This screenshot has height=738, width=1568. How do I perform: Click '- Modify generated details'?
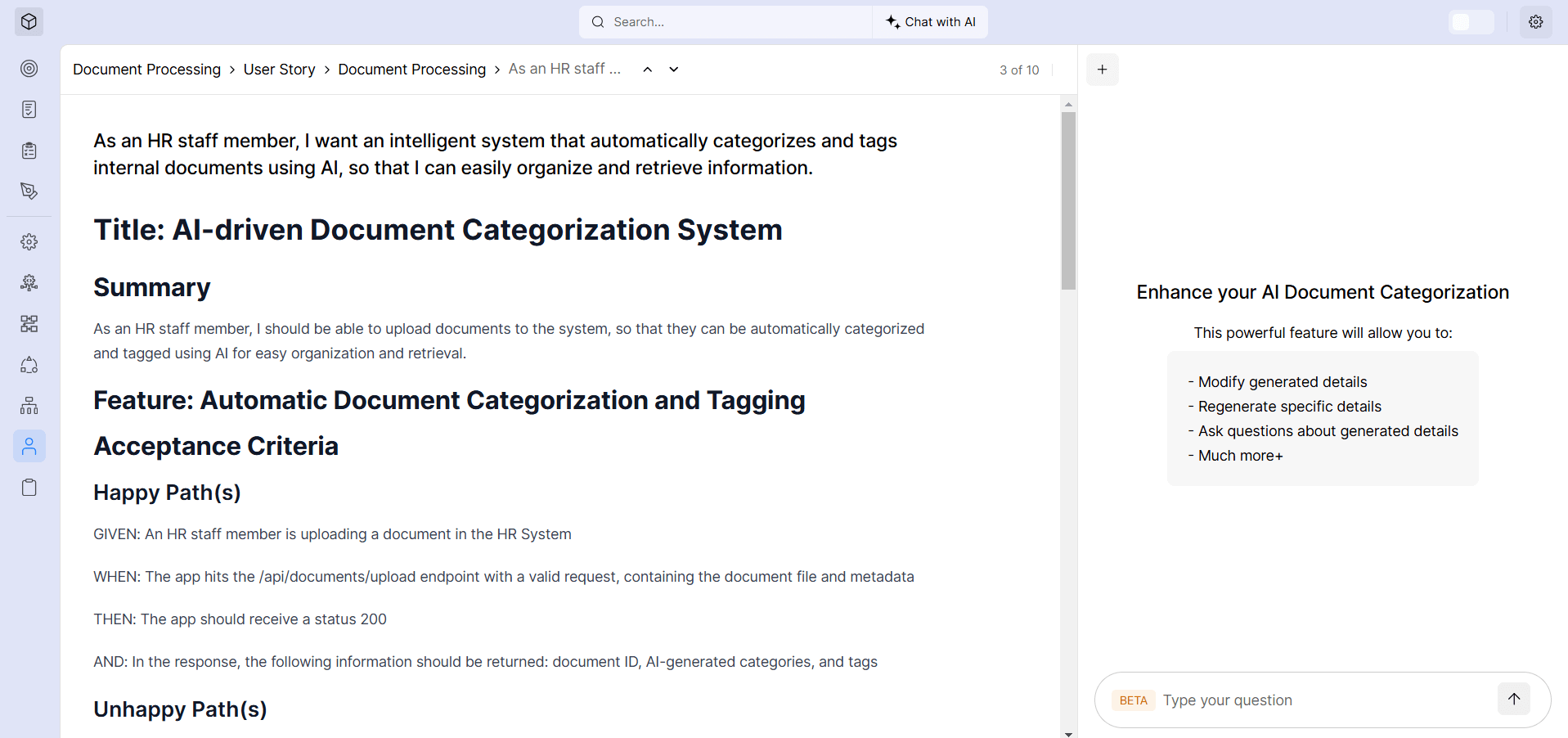tap(1278, 382)
